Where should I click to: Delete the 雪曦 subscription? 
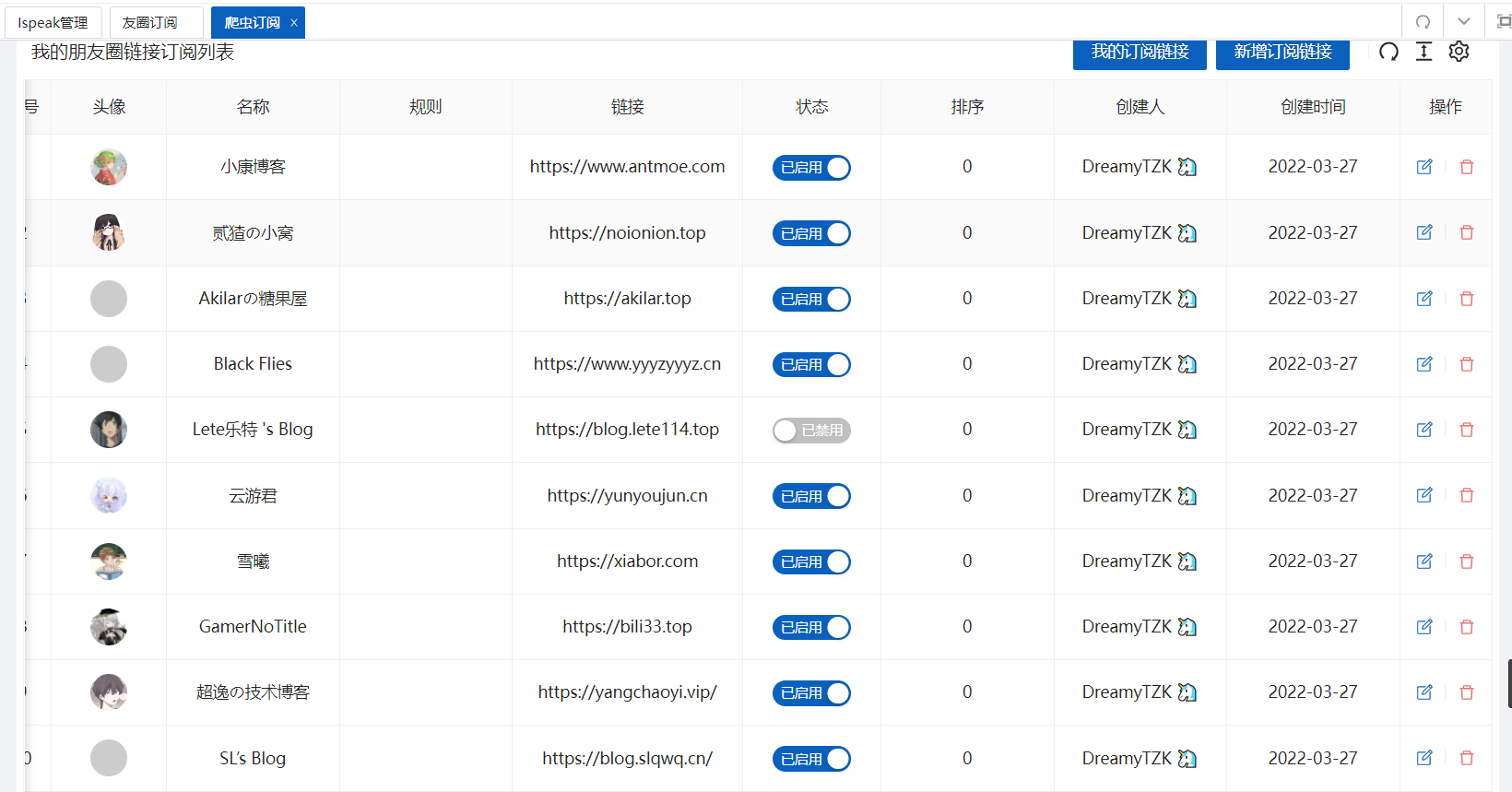1467,561
